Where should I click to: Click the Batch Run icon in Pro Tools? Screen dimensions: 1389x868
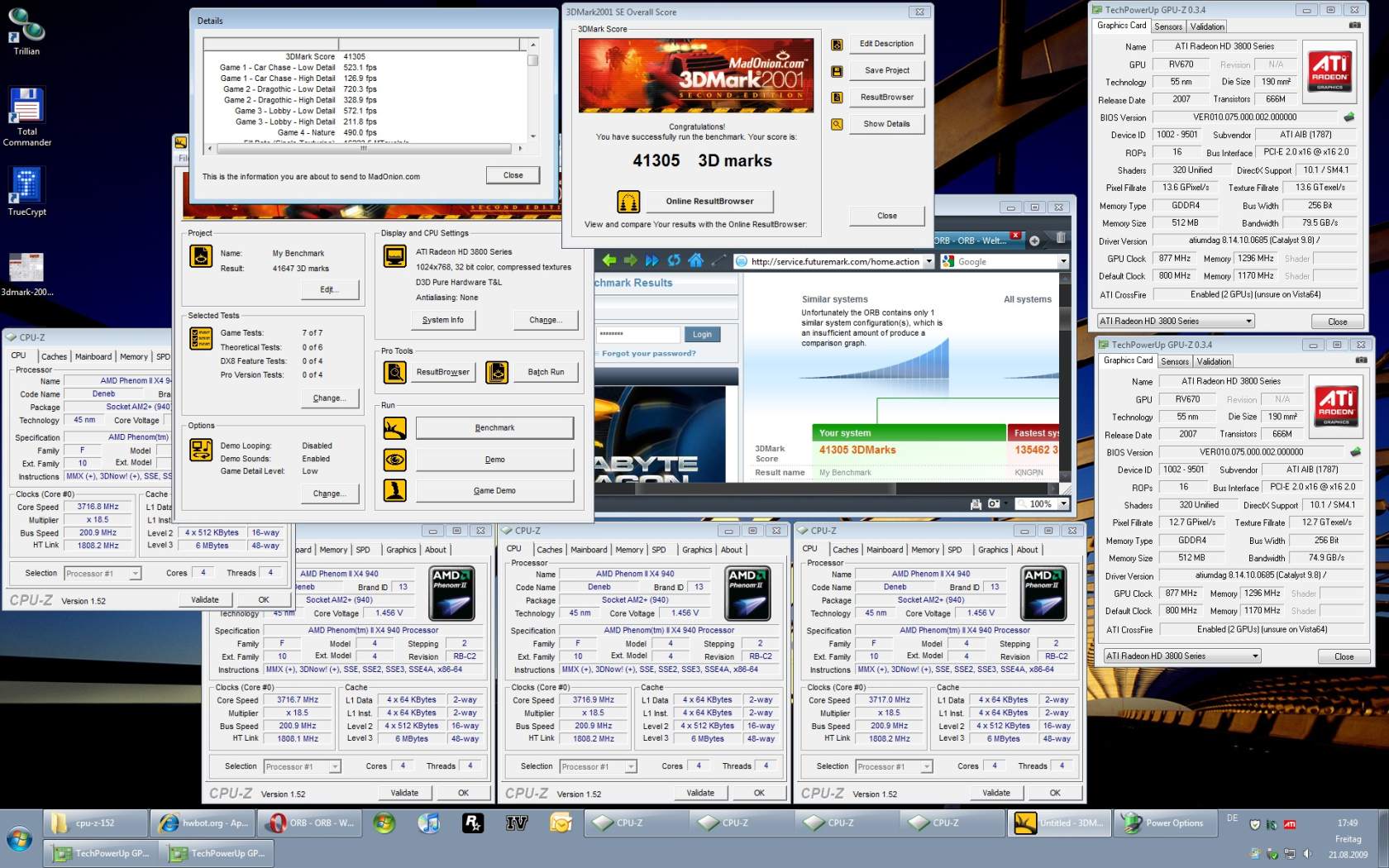point(497,372)
